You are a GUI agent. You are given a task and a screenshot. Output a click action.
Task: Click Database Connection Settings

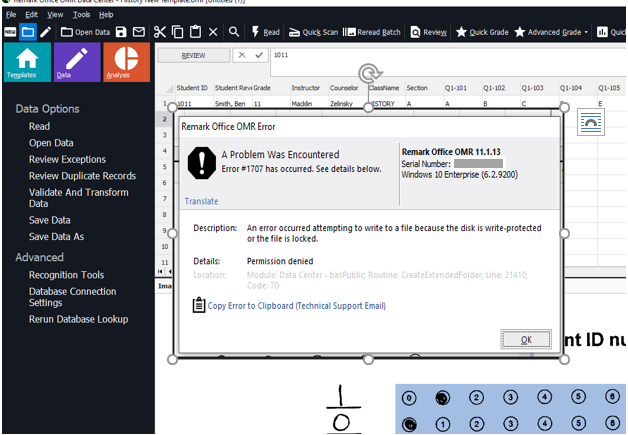click(72, 297)
